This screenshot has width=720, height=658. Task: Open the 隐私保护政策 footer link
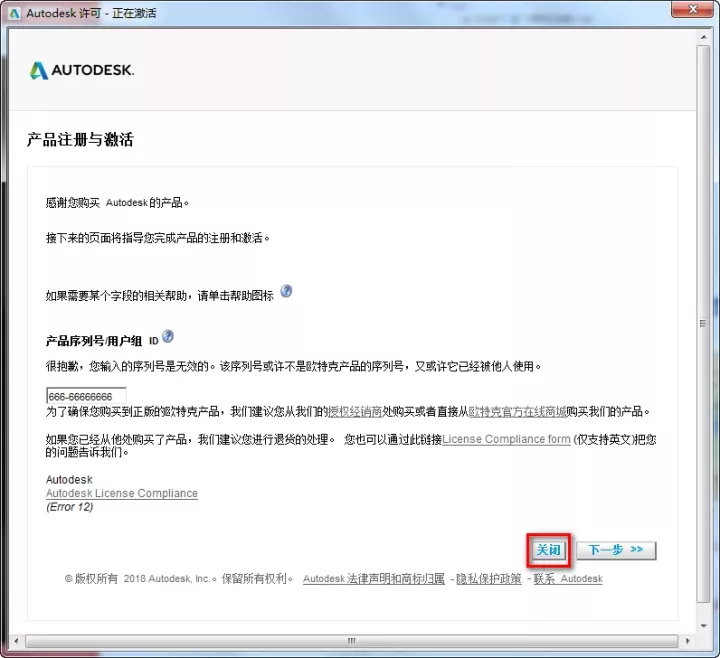coord(490,579)
